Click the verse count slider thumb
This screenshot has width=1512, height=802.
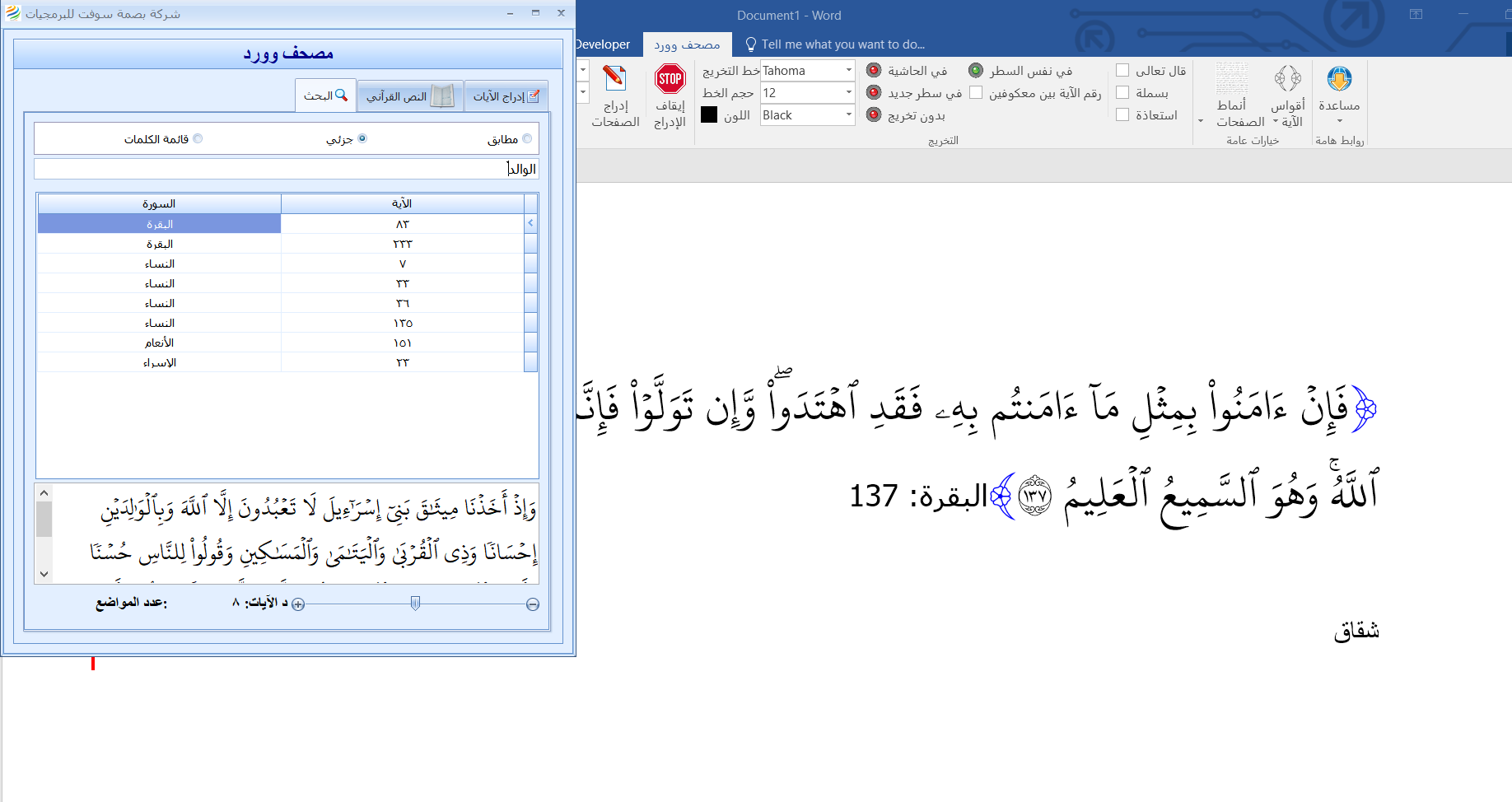(x=416, y=604)
